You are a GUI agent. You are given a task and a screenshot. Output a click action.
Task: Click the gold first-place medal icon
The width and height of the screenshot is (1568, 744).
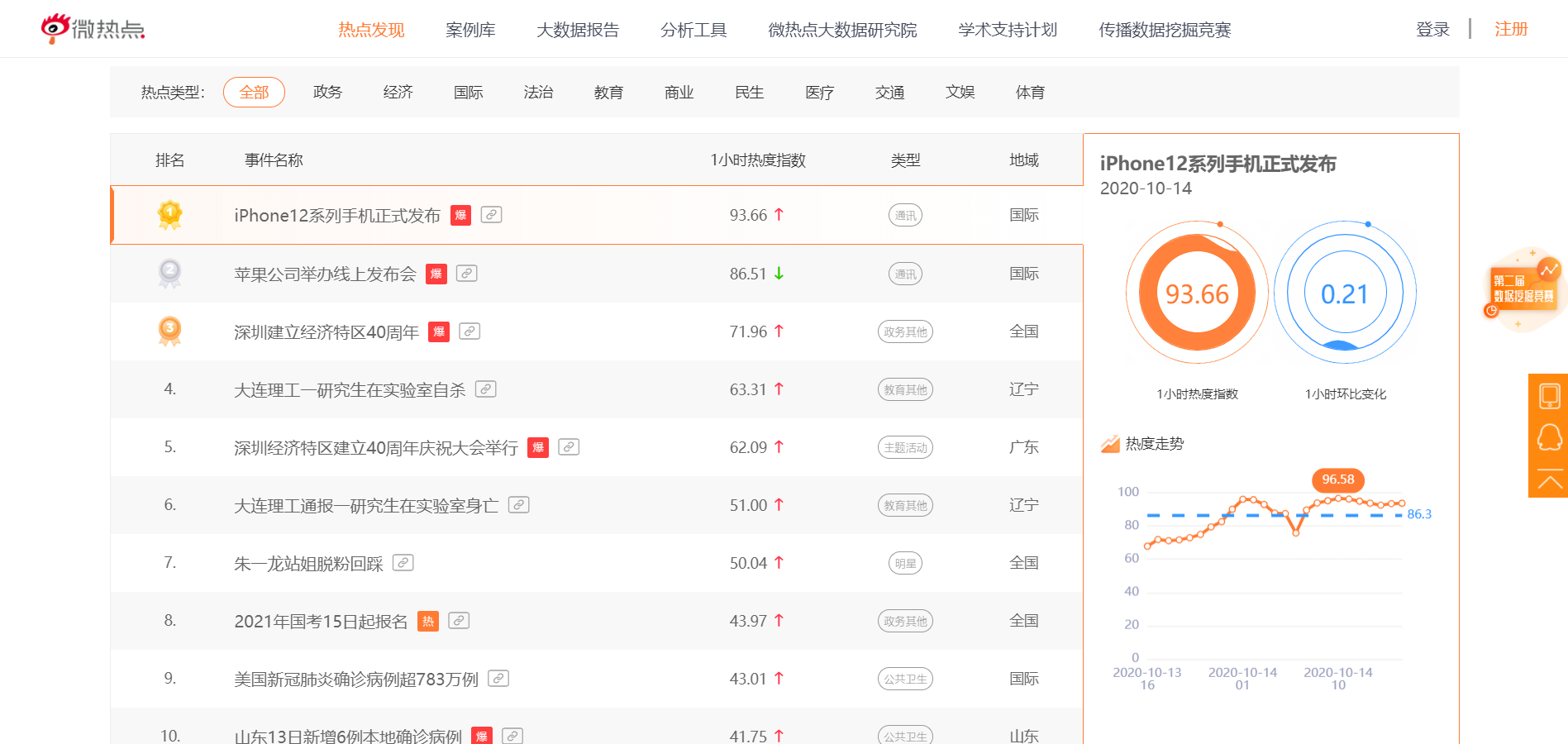[x=169, y=215]
